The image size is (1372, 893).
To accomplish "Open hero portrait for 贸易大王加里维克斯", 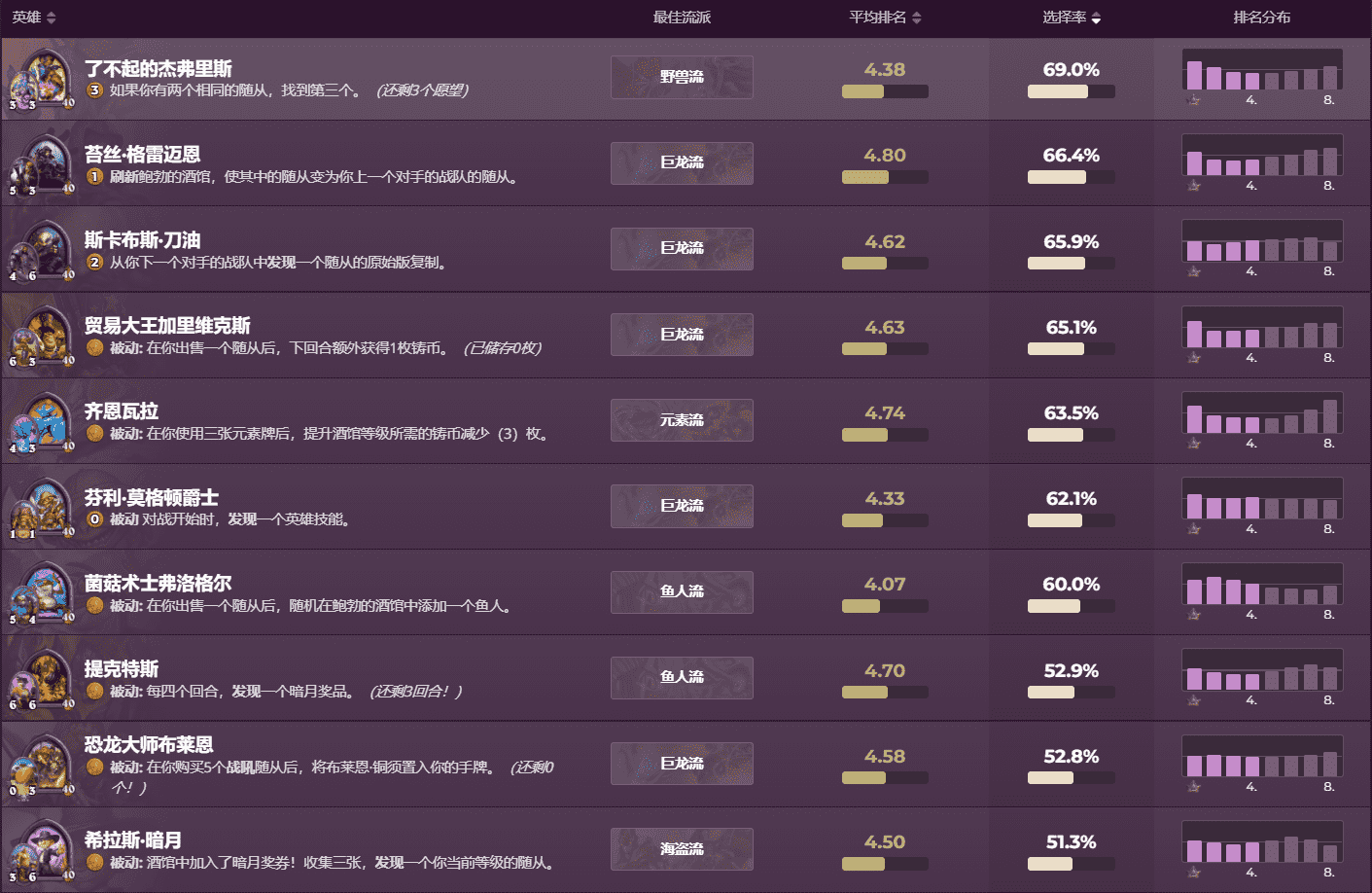I will pos(42,336).
